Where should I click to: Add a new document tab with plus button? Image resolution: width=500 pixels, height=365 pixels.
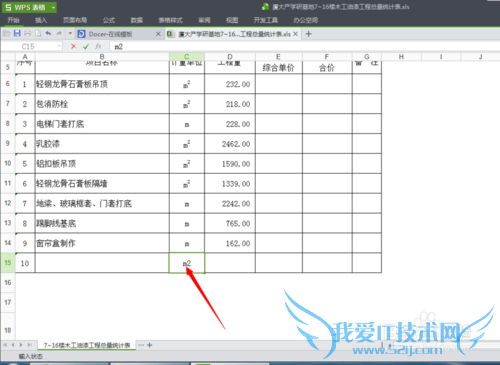tap(309, 34)
